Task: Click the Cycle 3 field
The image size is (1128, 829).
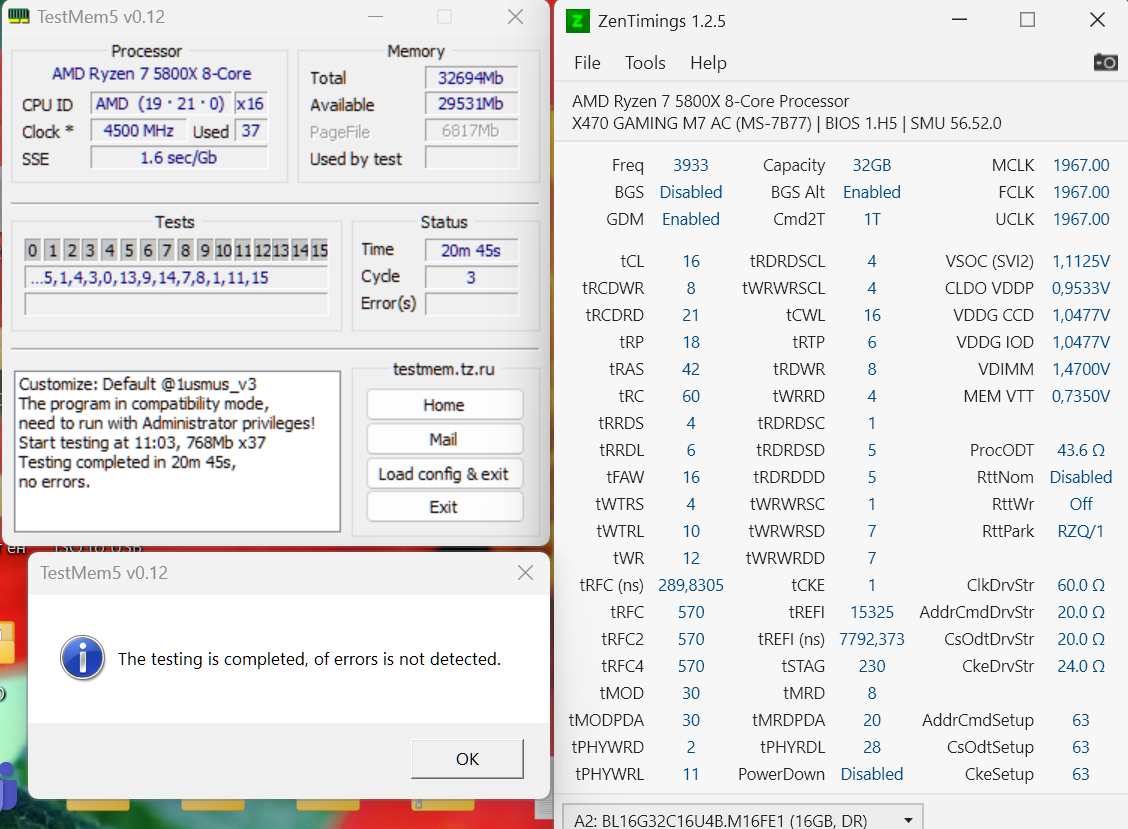Action: click(471, 278)
